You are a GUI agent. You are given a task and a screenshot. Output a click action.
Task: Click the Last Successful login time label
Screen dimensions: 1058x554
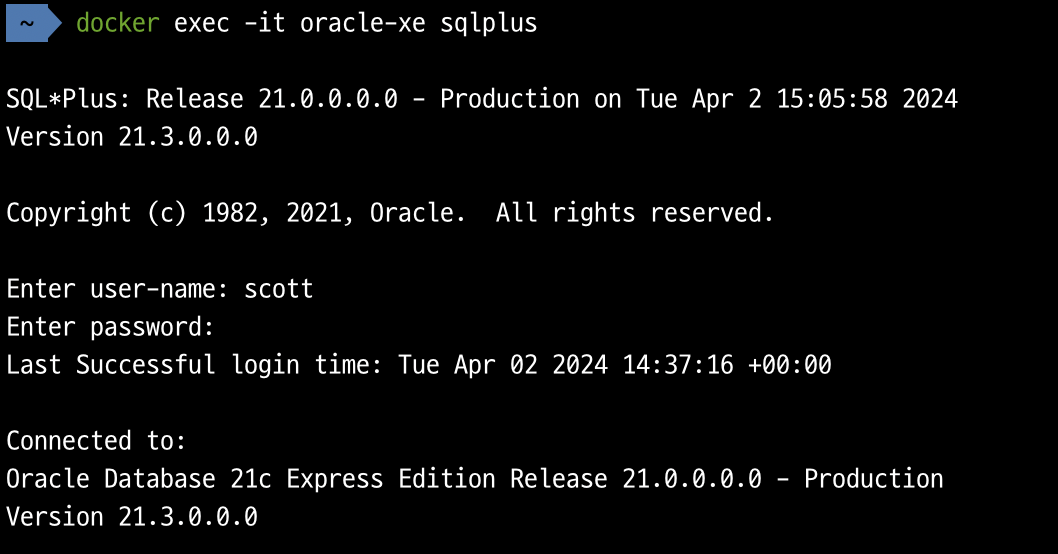coord(195,365)
